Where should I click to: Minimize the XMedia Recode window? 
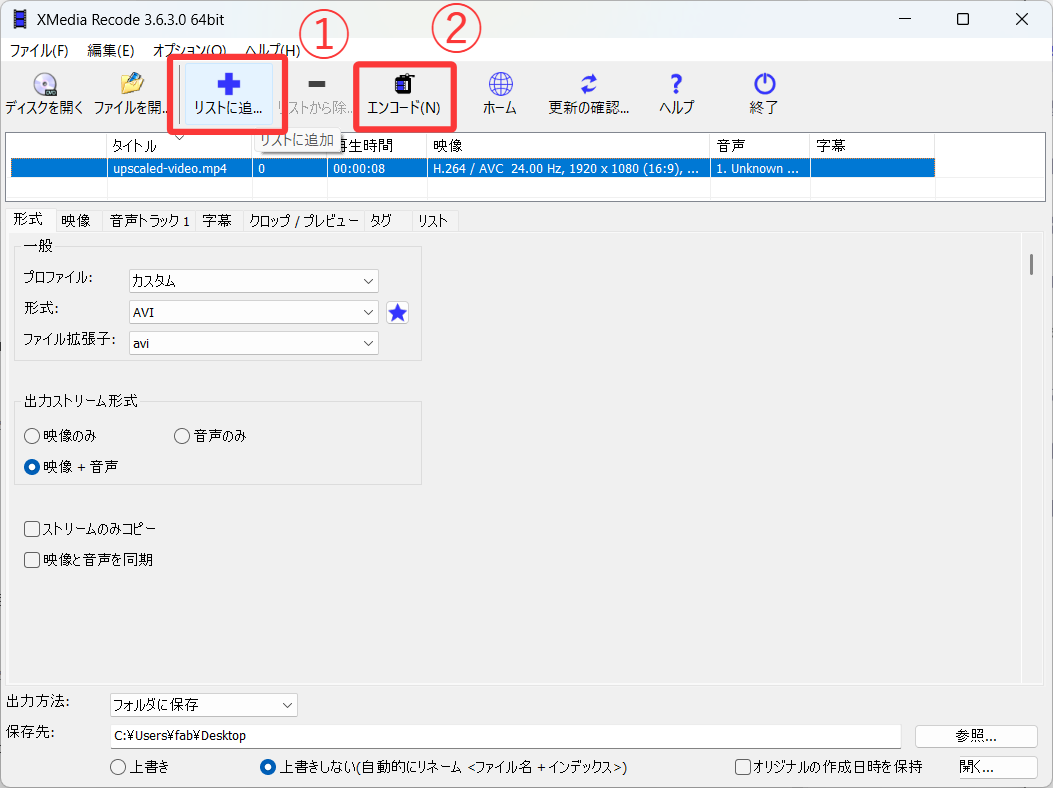coord(905,19)
